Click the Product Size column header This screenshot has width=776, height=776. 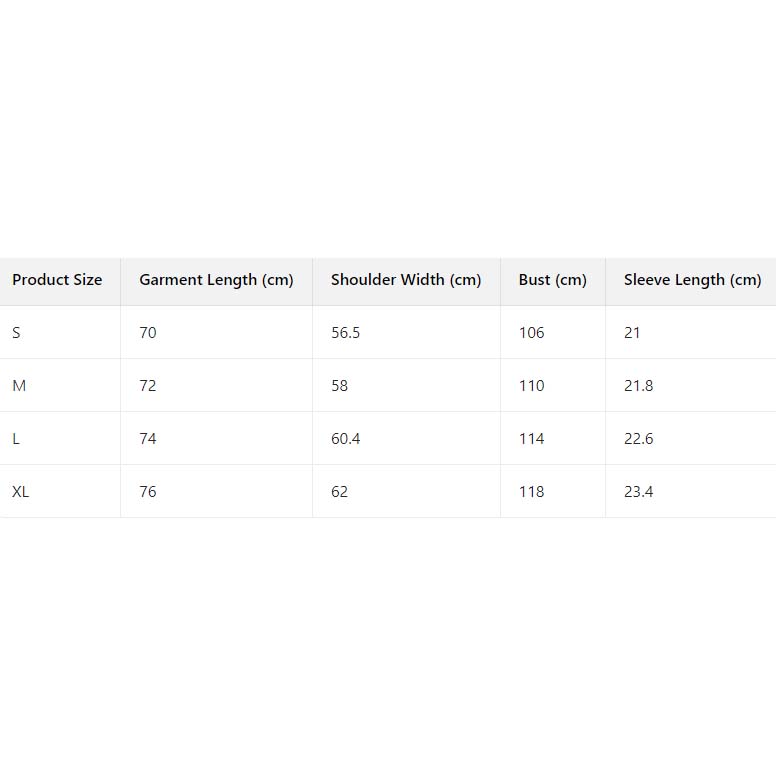pyautogui.click(x=57, y=280)
